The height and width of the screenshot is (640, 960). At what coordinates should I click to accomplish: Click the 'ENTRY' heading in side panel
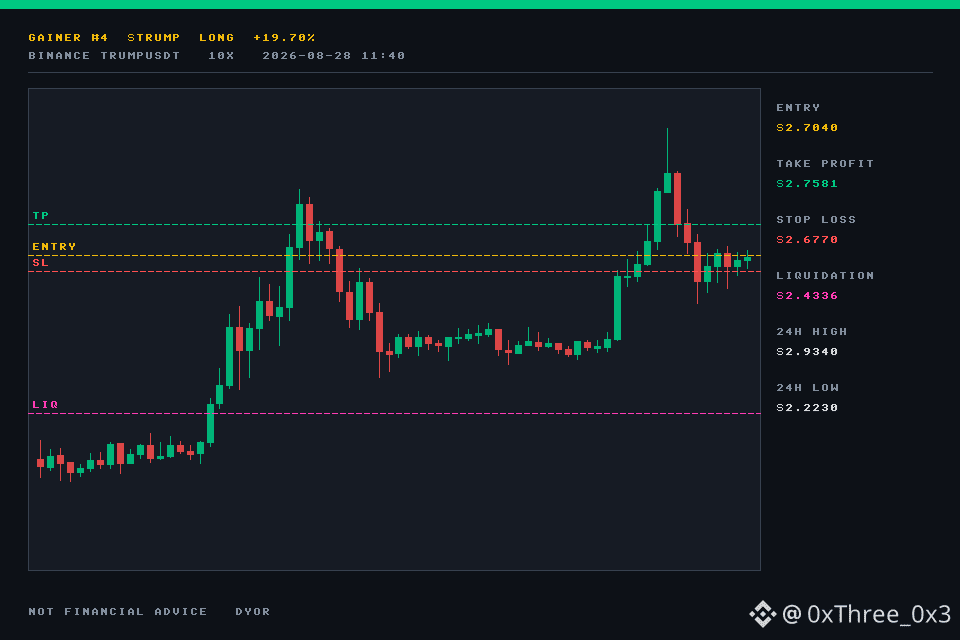click(798, 108)
